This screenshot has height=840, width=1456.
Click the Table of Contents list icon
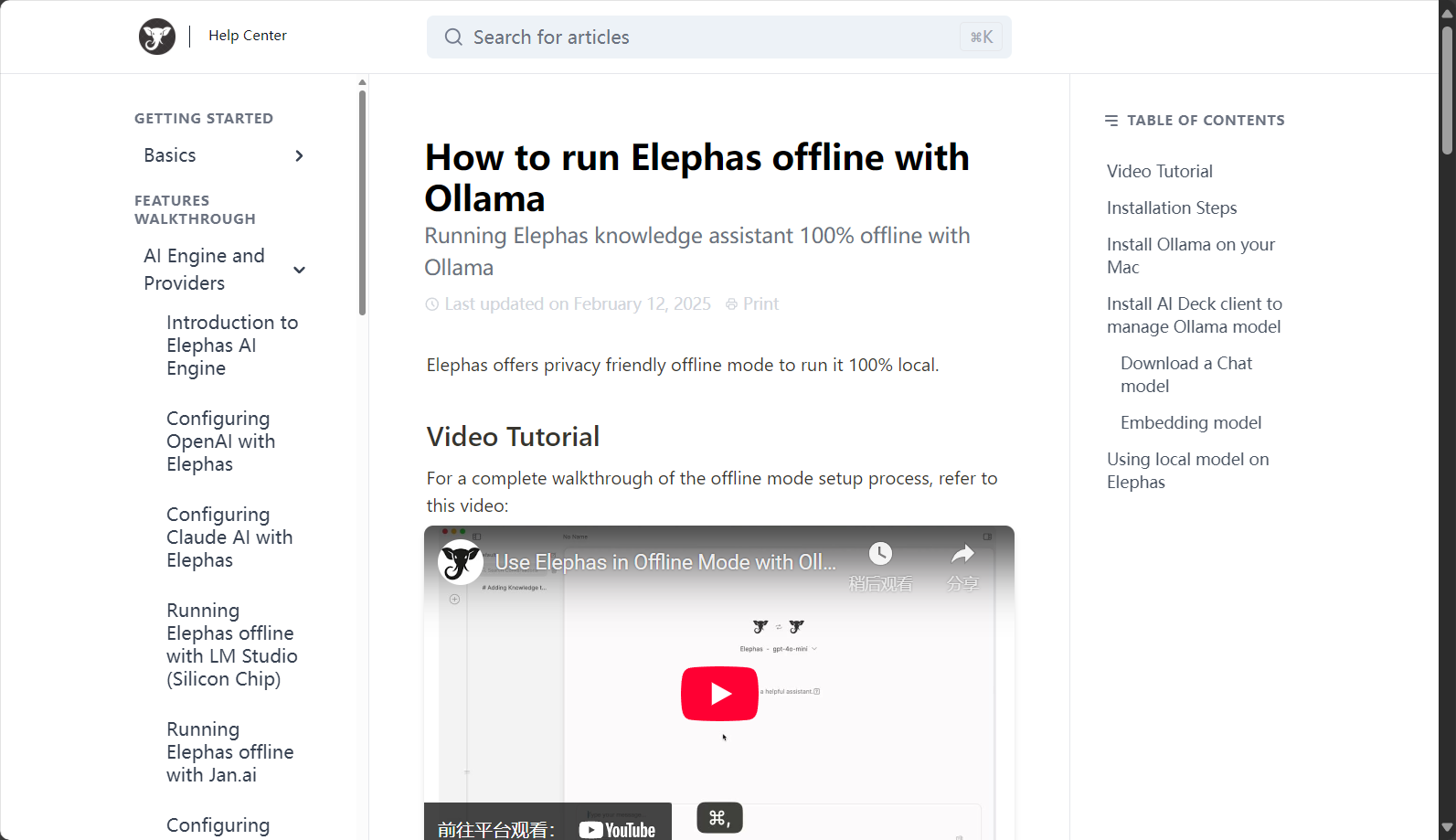[1111, 121]
